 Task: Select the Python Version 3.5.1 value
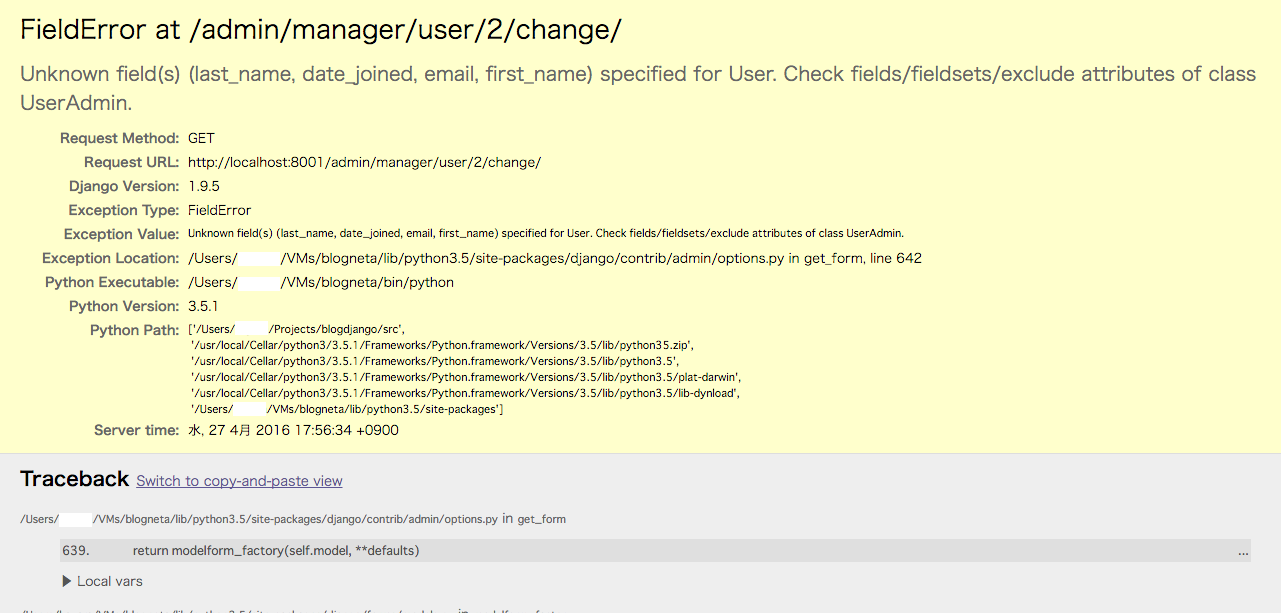pyautogui.click(x=203, y=306)
